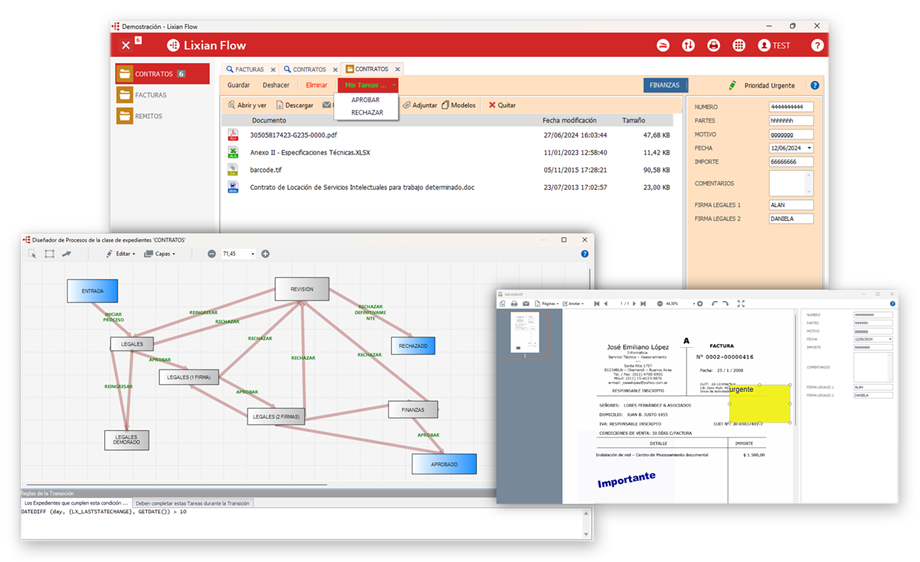Image resolution: width=920 pixels, height=562 pixels.
Task: Go to last page in viewer
Action: point(643,303)
